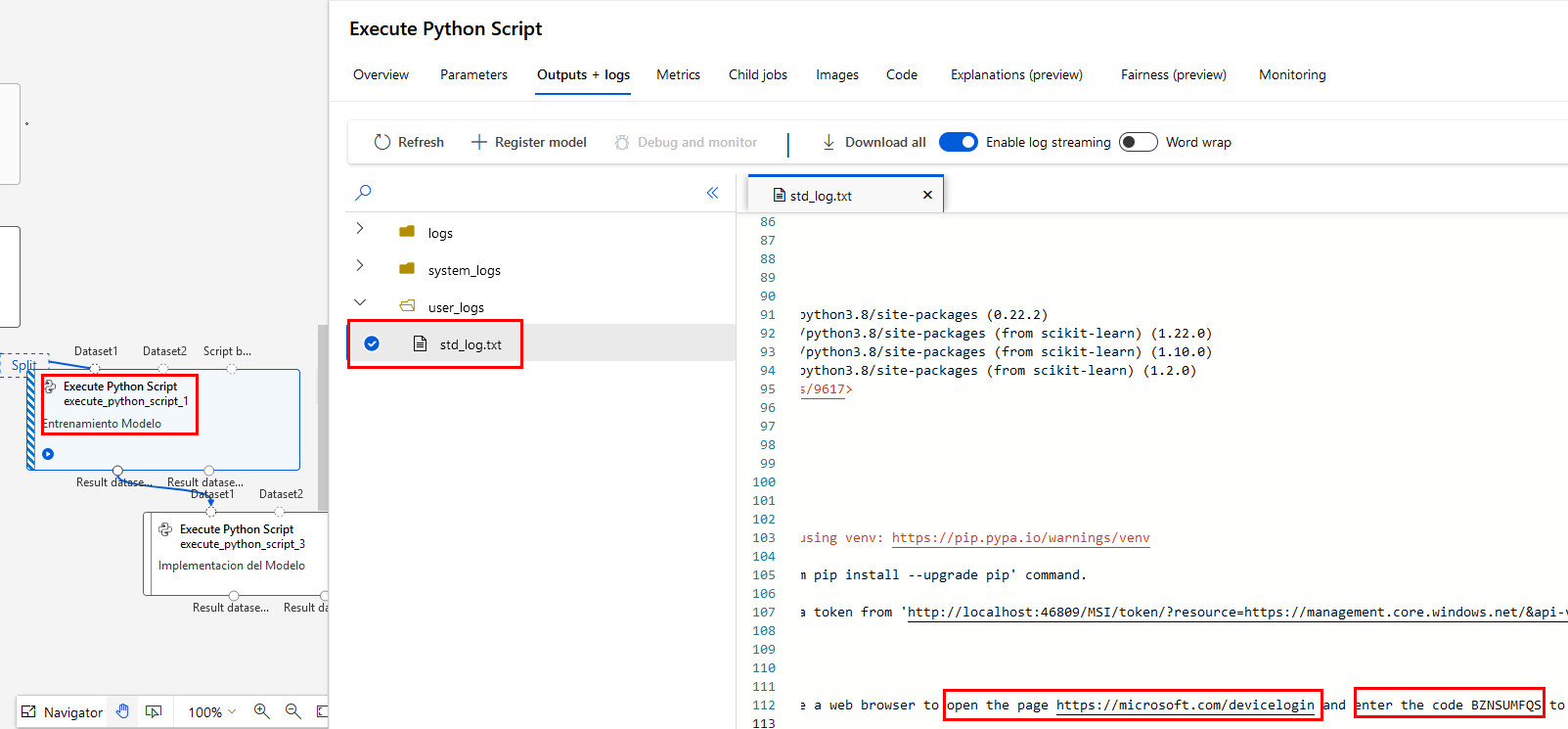The width and height of the screenshot is (1568, 729).
Task: Collapse the user_logs folder
Action: [x=360, y=302]
